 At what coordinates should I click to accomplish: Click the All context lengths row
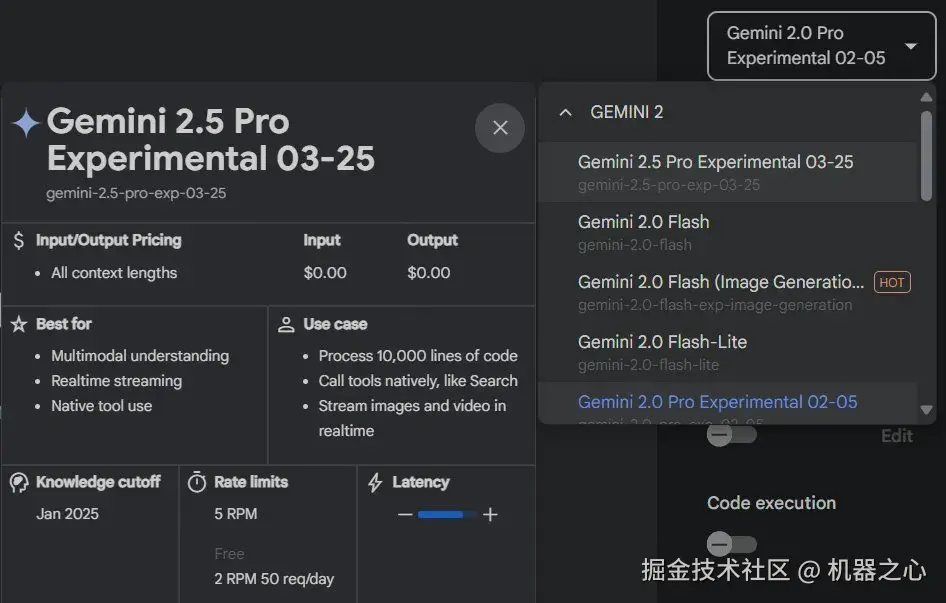pyautogui.click(x=114, y=273)
